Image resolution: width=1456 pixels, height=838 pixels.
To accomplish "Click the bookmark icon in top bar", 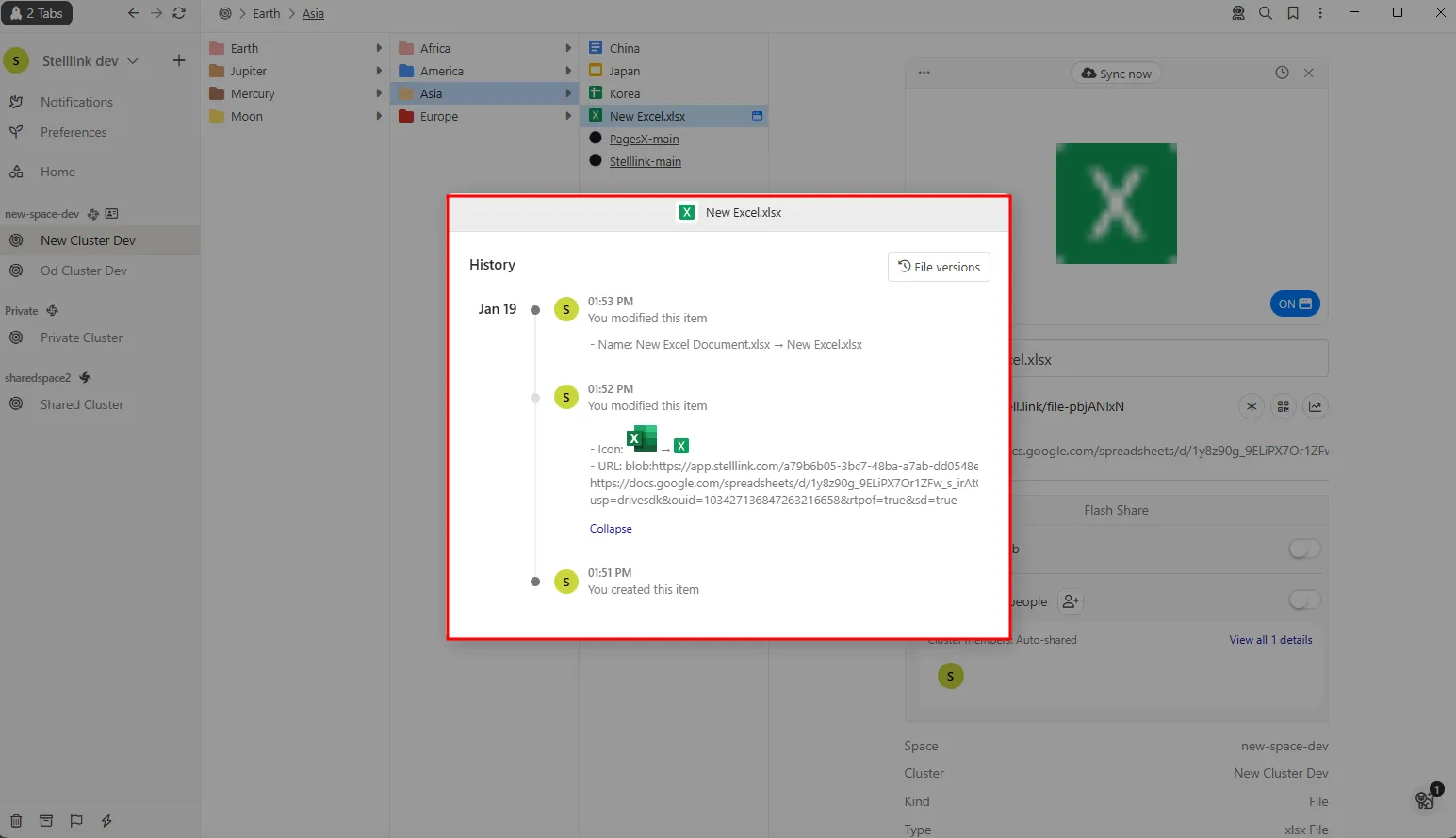I will pyautogui.click(x=1293, y=13).
